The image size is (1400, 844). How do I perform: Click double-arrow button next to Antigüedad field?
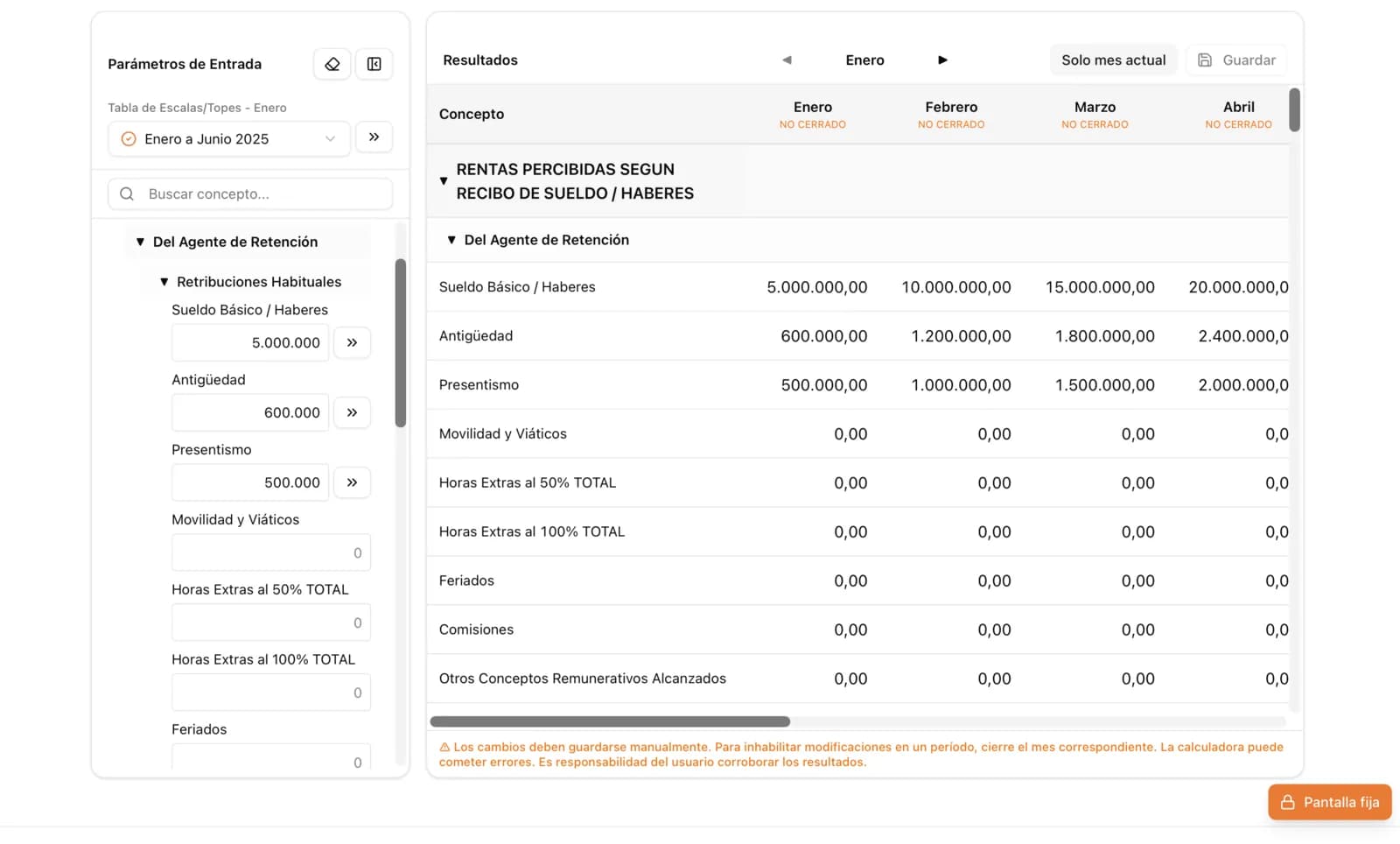coord(352,412)
